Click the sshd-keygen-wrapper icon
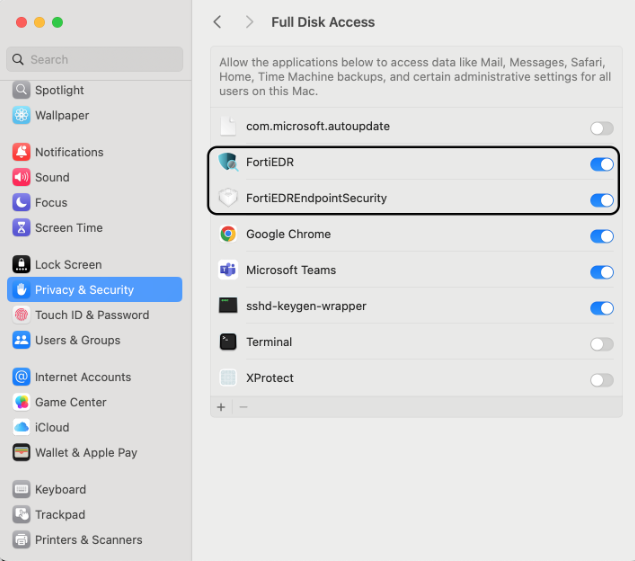 coord(228,307)
